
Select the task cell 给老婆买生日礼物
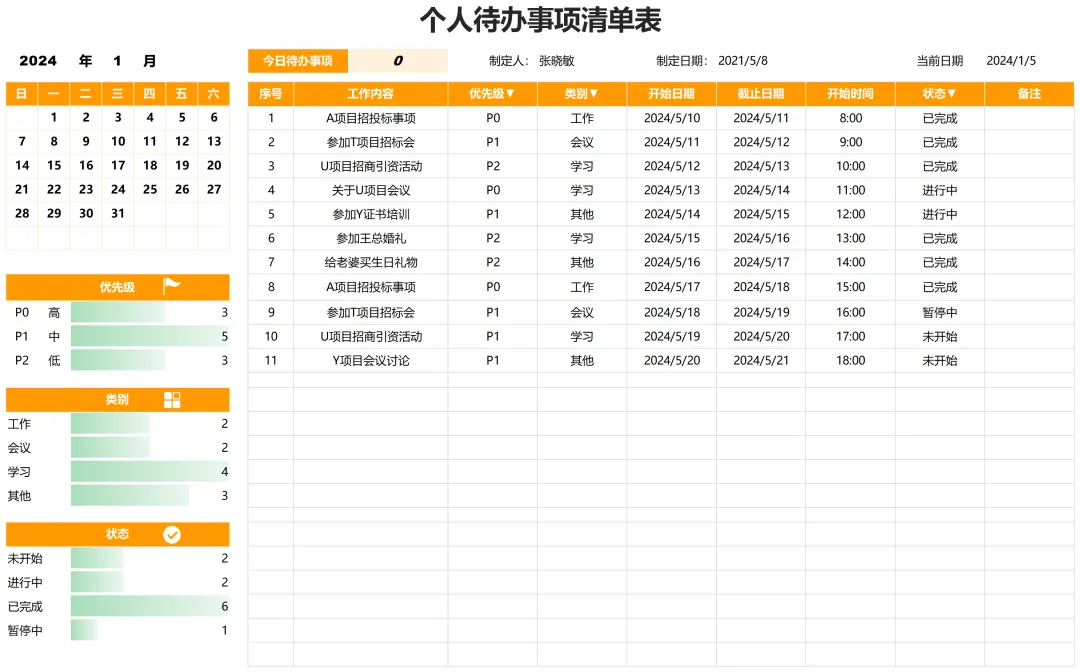pyautogui.click(x=371, y=262)
